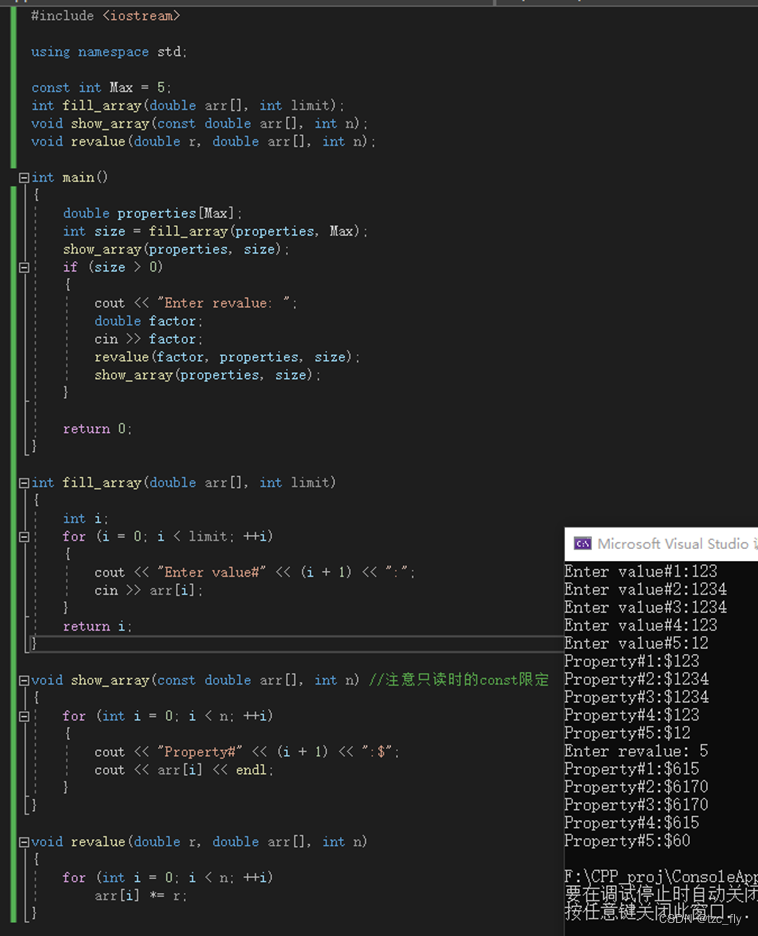Click the cout << arr[i] << endl line
Image resolution: width=758 pixels, height=936 pixels.
pyautogui.click(x=184, y=770)
